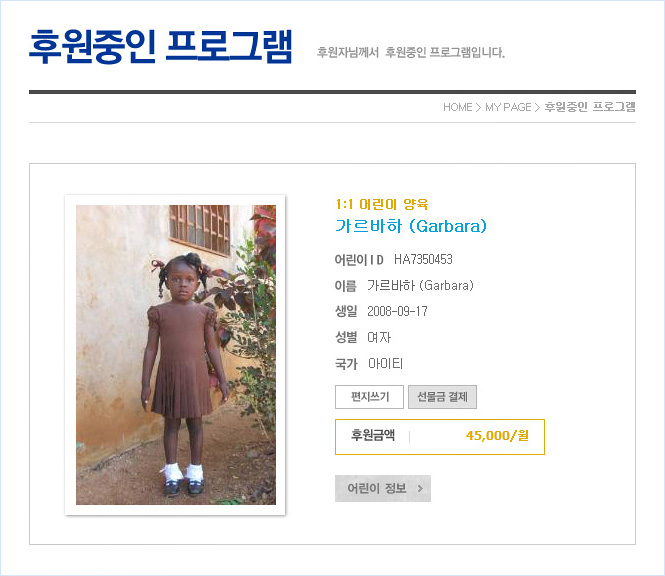The image size is (665, 576).
Task: Select the 1:1 어린이 양육 program label
Action: pos(382,204)
